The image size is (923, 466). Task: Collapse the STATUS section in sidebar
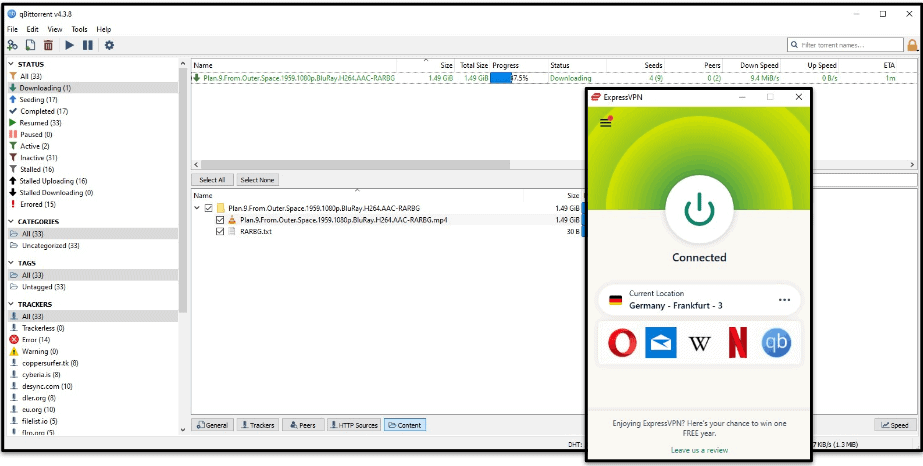[10, 64]
